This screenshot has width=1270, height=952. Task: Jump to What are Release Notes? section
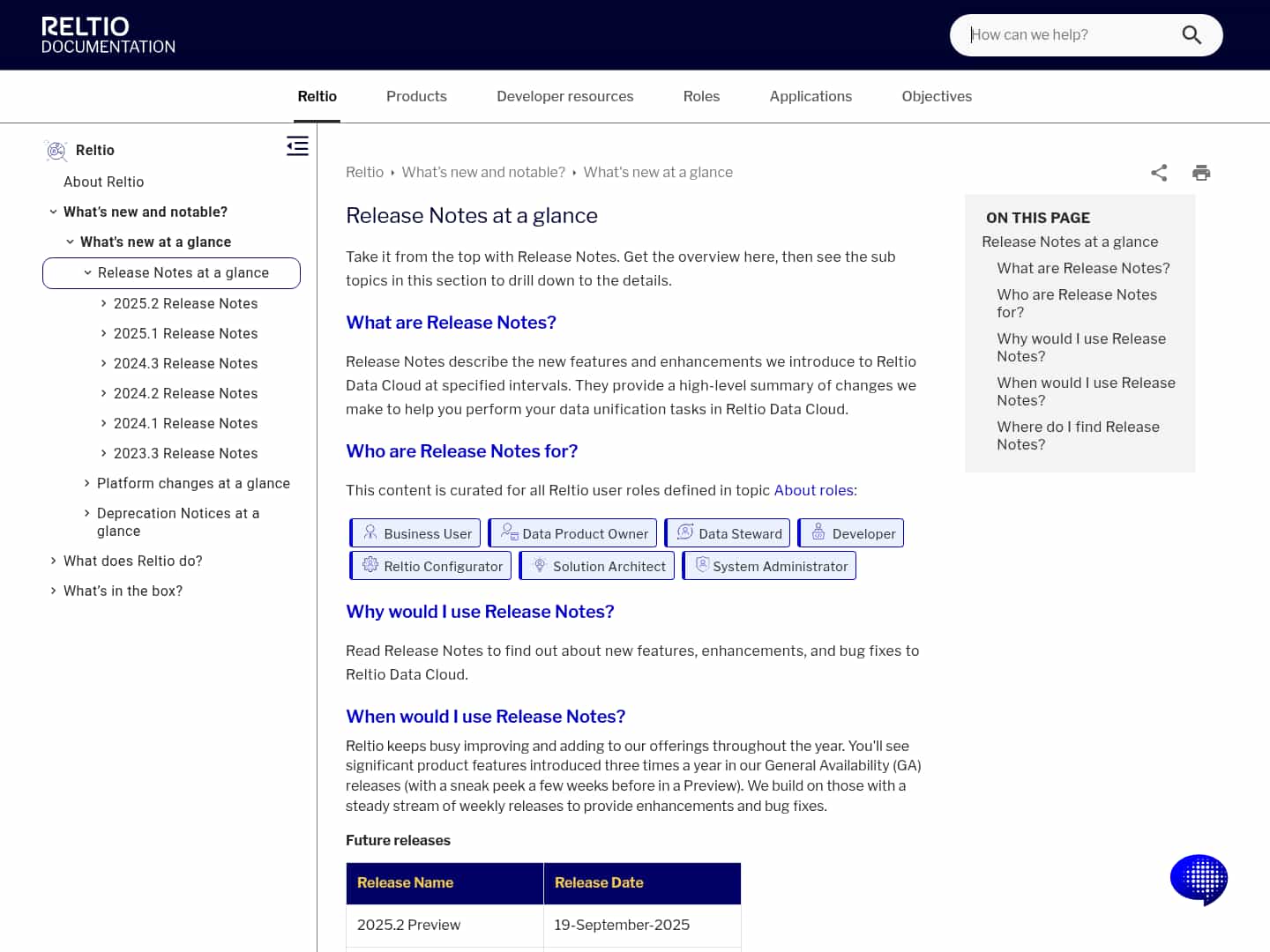coord(1083,268)
